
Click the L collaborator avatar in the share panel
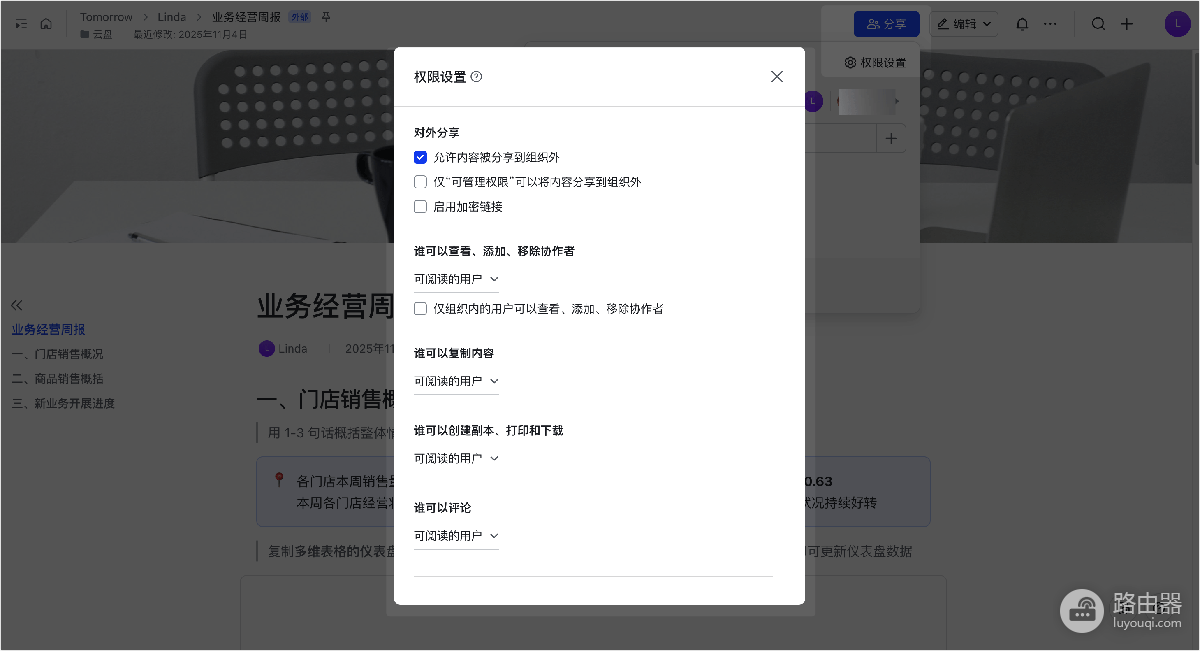813,101
